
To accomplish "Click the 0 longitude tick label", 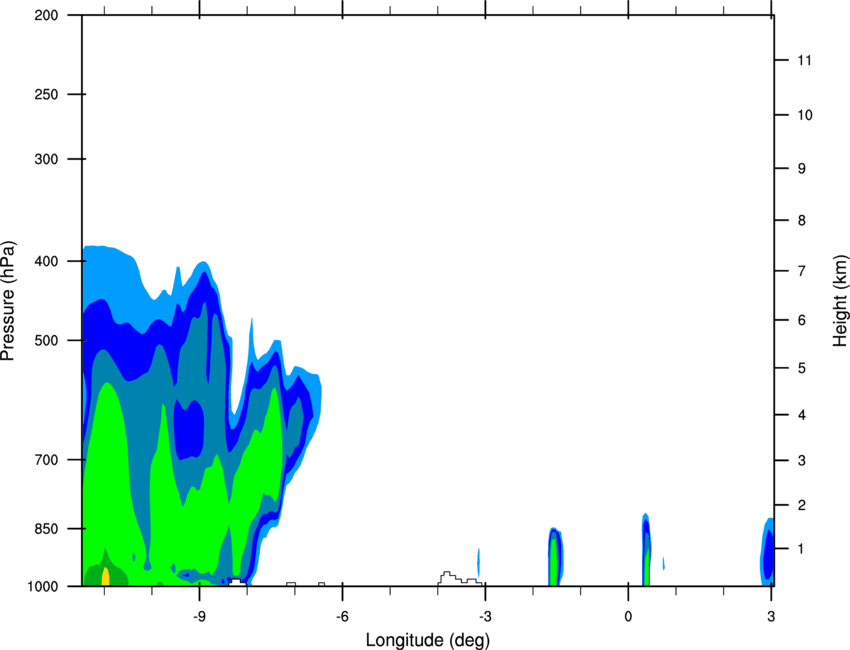I will (x=628, y=616).
